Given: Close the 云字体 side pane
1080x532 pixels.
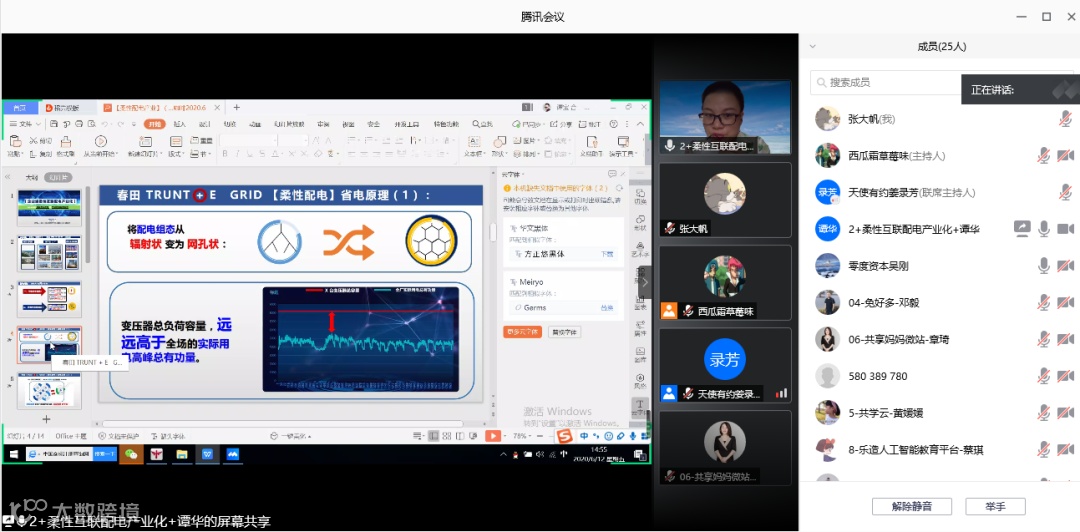Looking at the screenshot, I should tap(623, 174).
